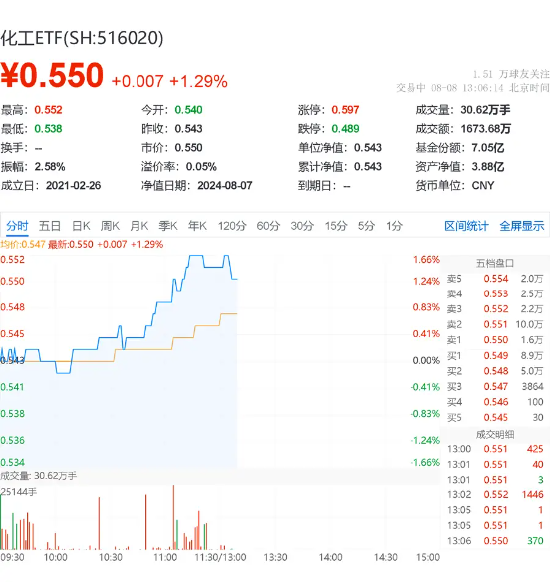Click the 跌停 value 0.489
The height and width of the screenshot is (584, 550).
click(x=345, y=129)
